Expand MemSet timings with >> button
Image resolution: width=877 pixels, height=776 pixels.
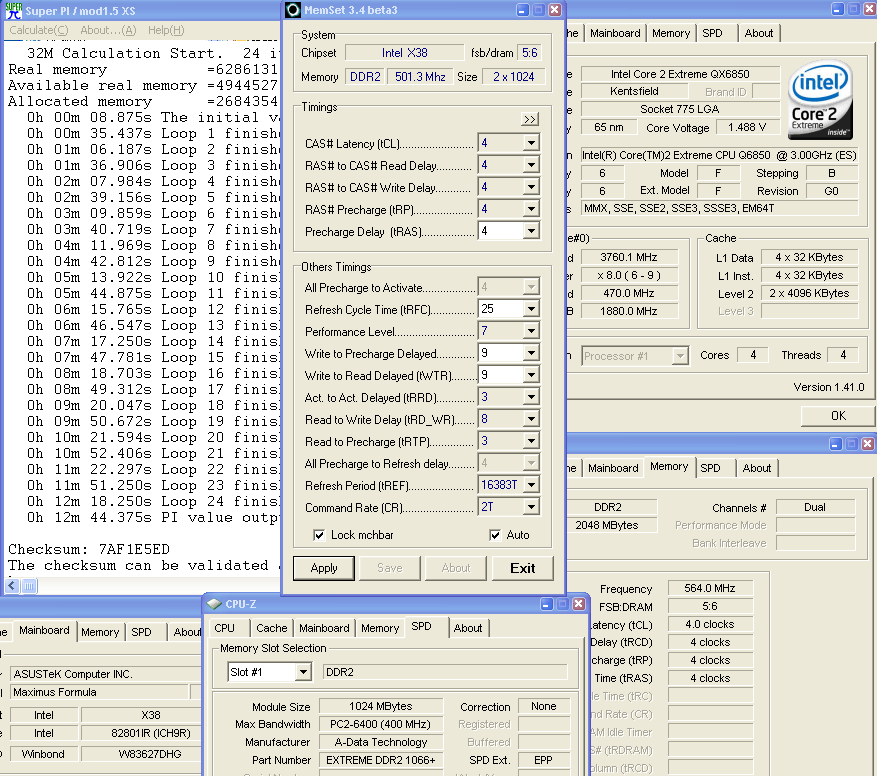(x=530, y=119)
